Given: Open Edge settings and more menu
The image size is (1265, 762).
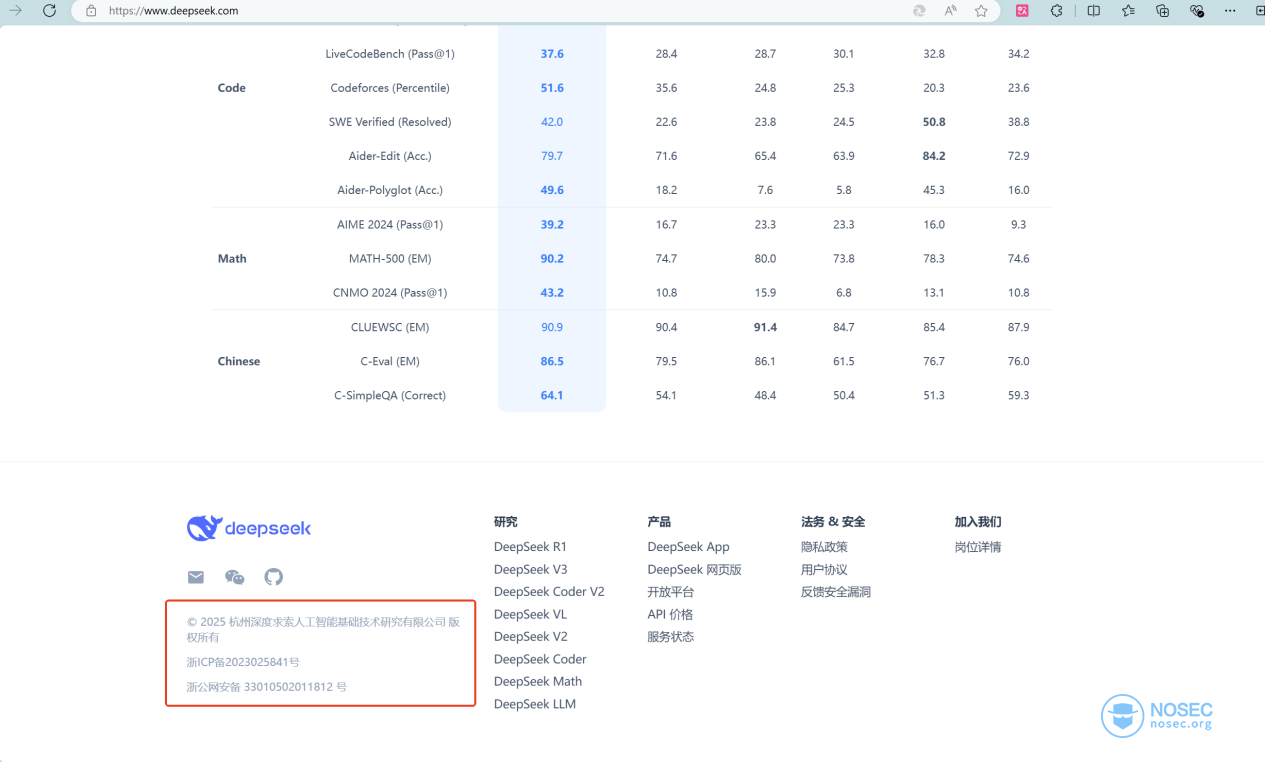Looking at the screenshot, I should 1230,11.
